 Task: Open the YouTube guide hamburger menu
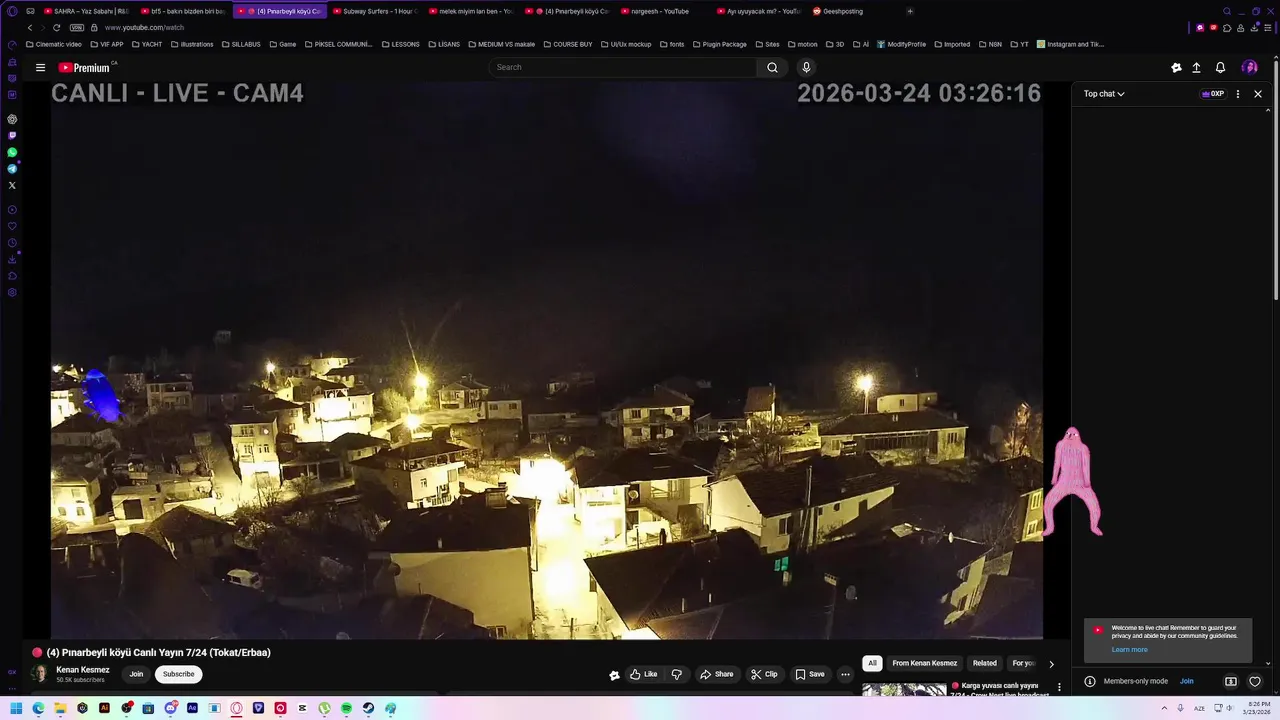click(40, 68)
